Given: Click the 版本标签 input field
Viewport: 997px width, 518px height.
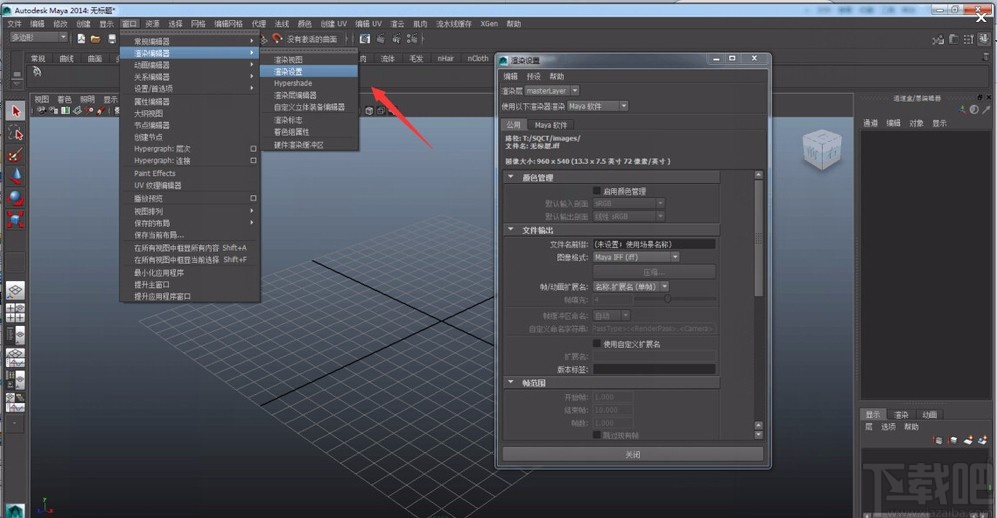Looking at the screenshot, I should (654, 369).
